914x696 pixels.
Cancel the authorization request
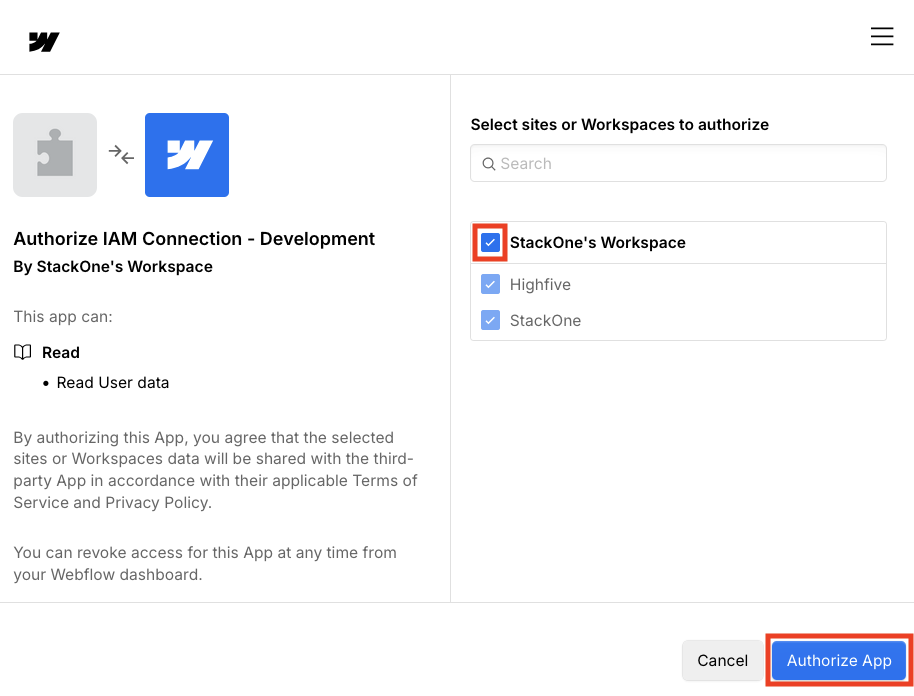(722, 660)
